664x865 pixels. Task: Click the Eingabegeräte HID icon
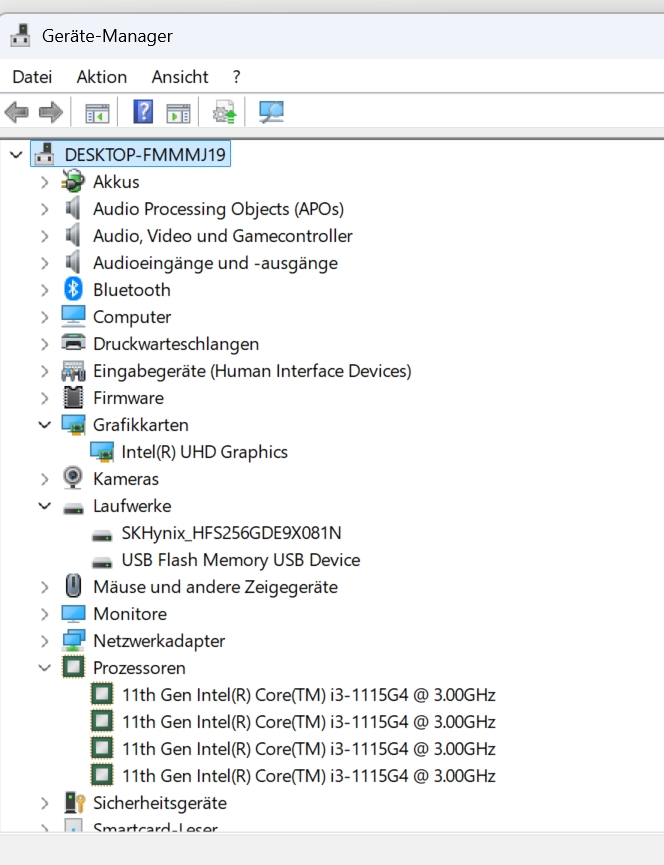73,371
